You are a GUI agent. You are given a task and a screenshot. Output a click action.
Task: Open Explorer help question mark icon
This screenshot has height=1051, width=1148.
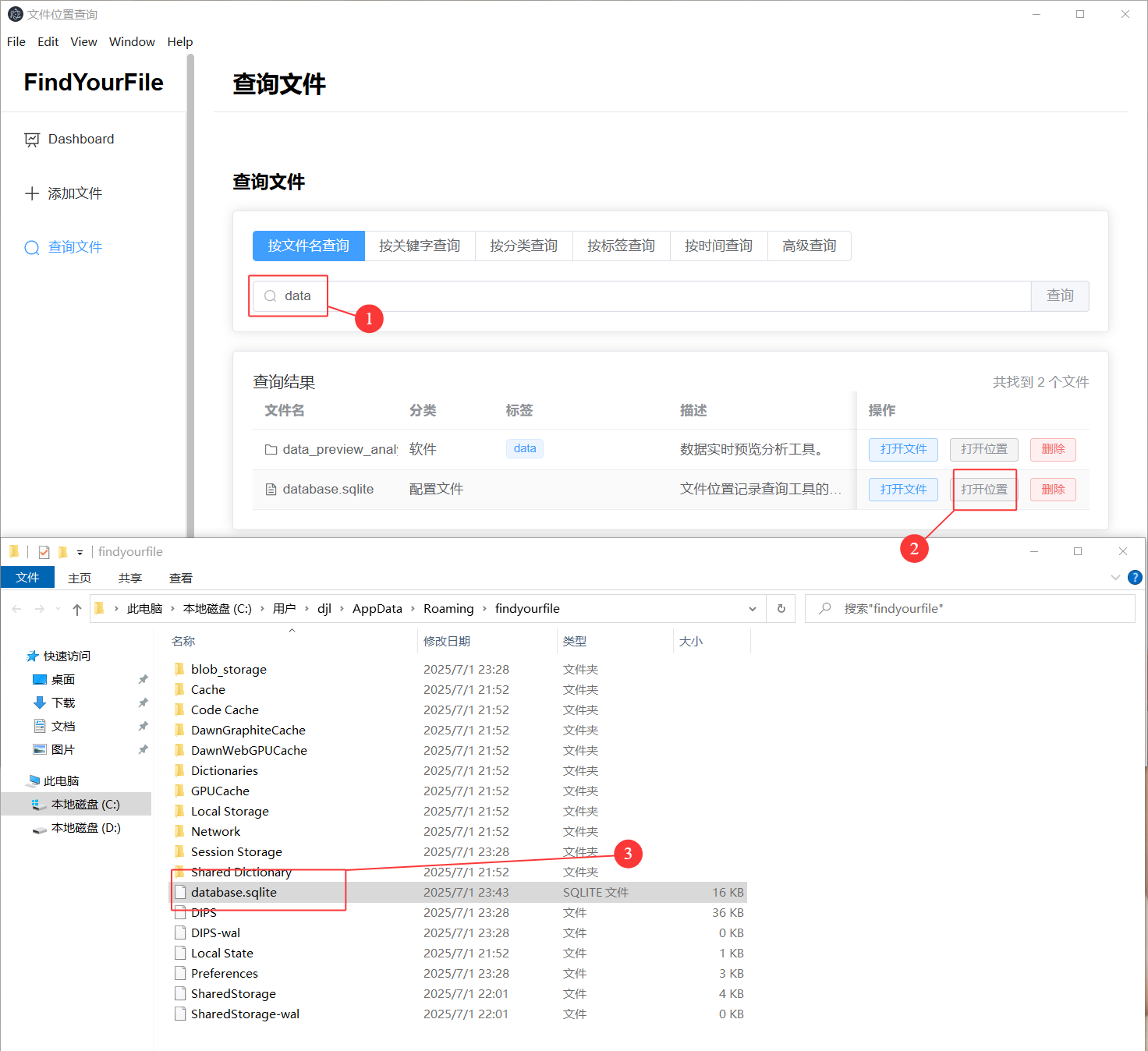click(1135, 578)
